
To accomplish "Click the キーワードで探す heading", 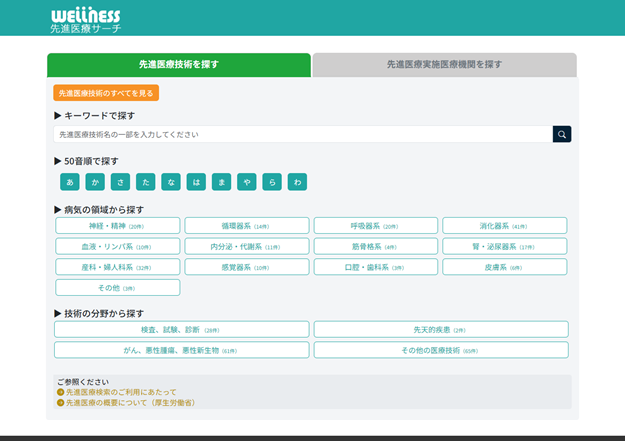I will [95, 116].
